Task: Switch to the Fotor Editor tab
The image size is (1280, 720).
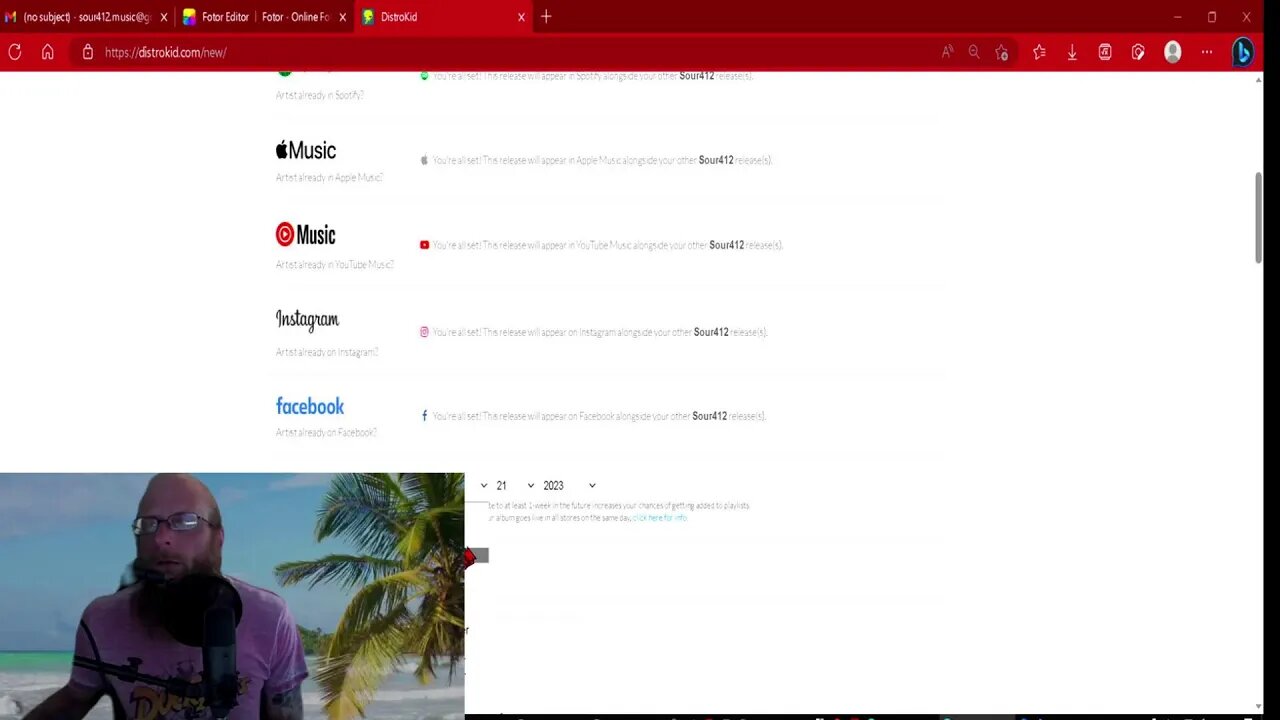Action: coord(265,17)
